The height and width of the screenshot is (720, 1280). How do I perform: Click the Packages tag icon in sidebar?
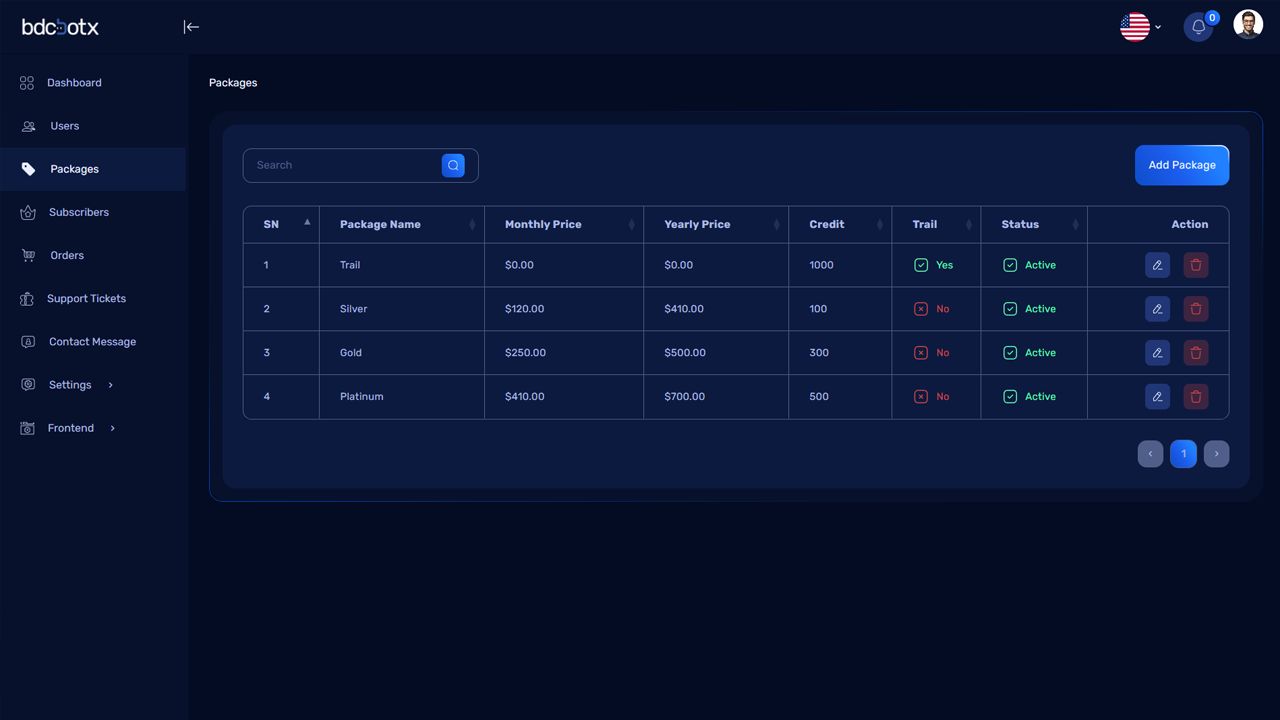[x=28, y=169]
